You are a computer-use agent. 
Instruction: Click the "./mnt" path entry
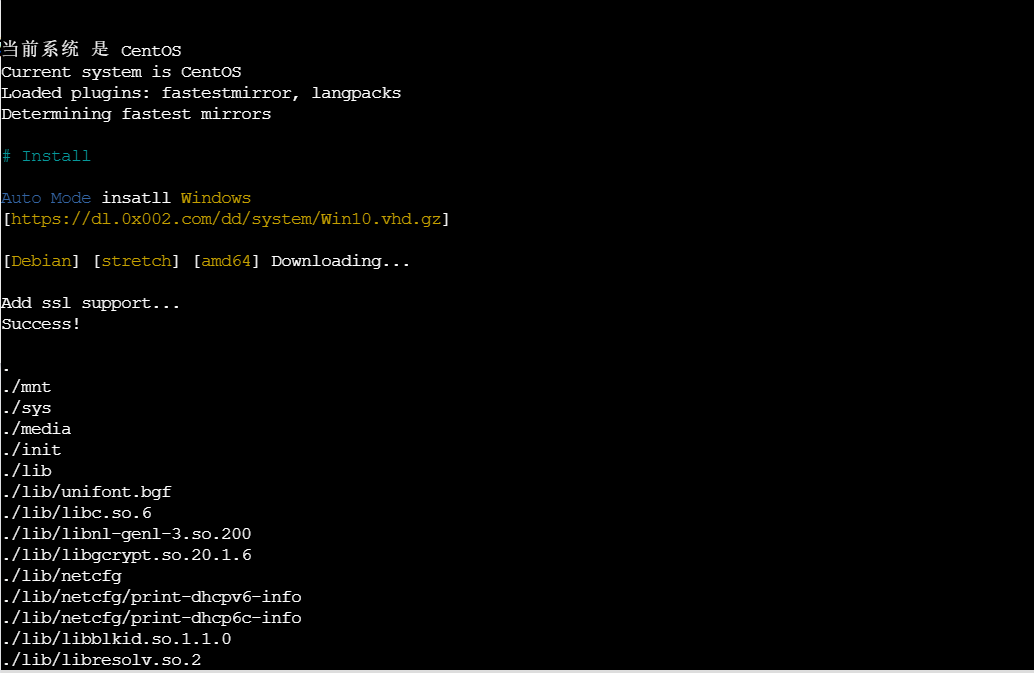[27, 387]
